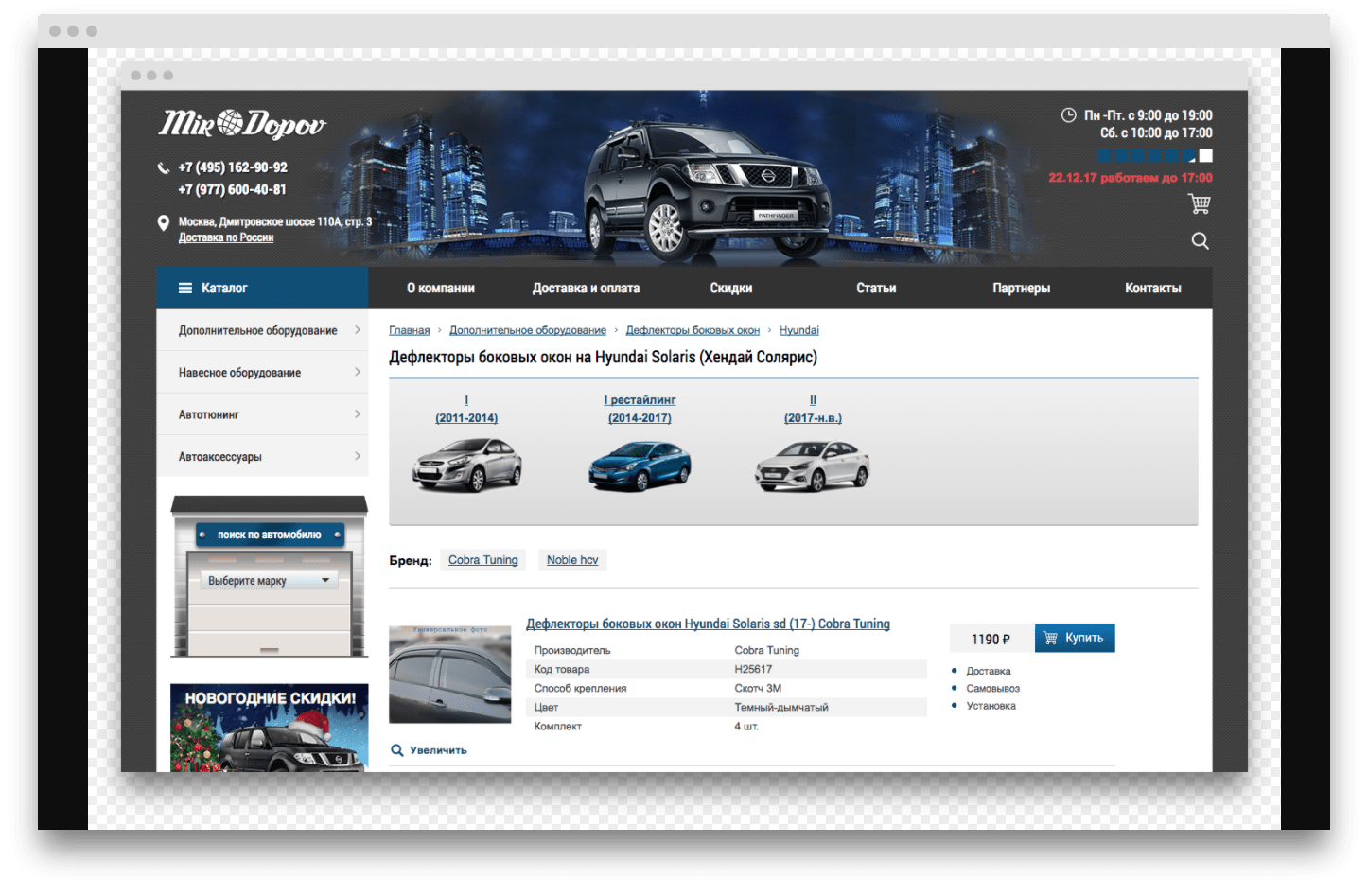Screen dimensions: 1368x896
Task: Open the Новогодние скидки banner
Action: (270, 728)
